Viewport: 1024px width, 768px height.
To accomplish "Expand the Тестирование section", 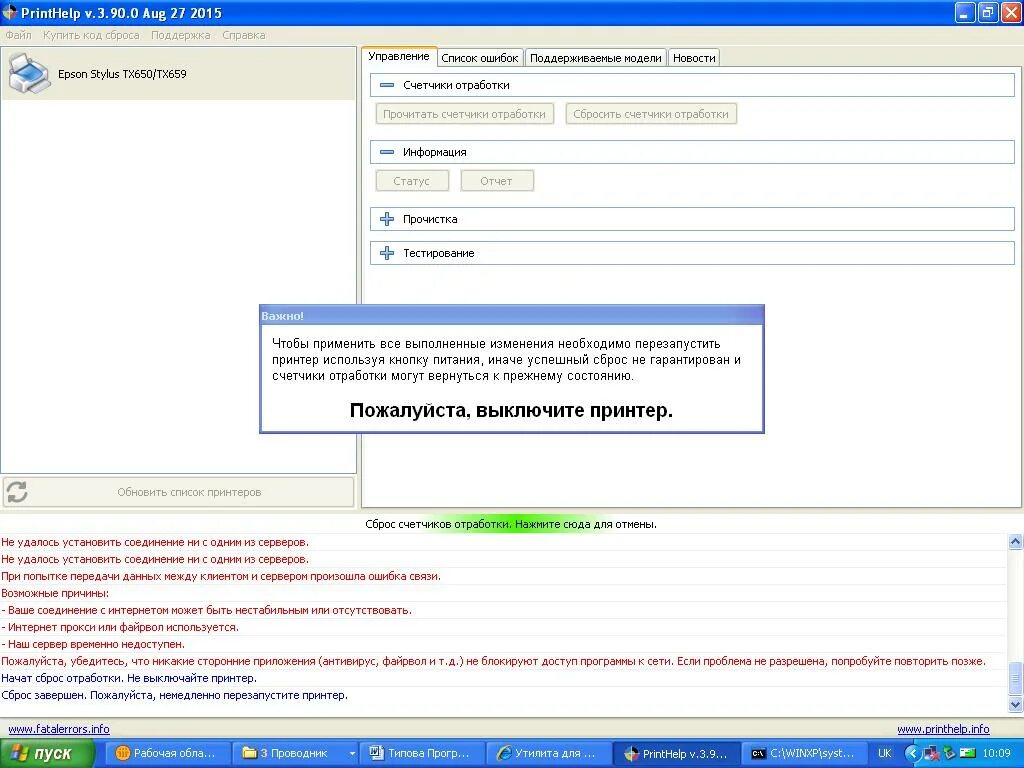I will (387, 253).
